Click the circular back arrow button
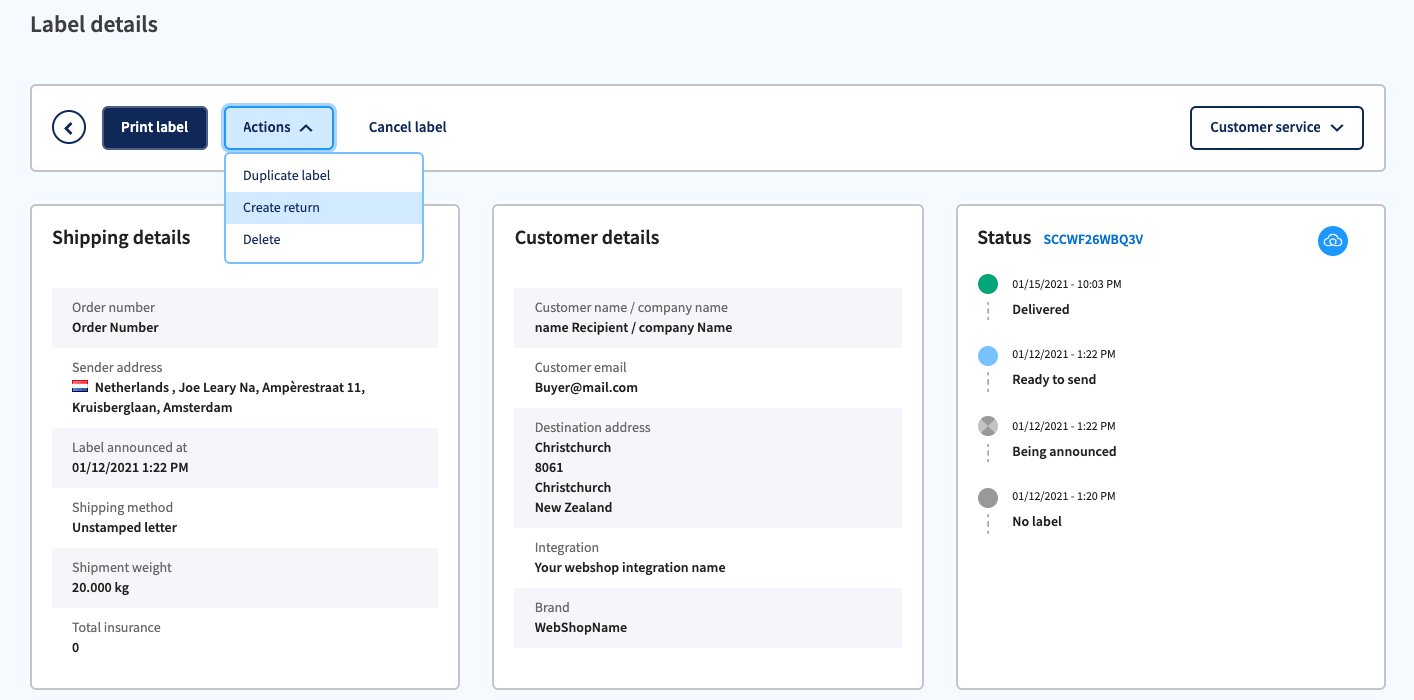The width and height of the screenshot is (1414, 700). (x=69, y=127)
